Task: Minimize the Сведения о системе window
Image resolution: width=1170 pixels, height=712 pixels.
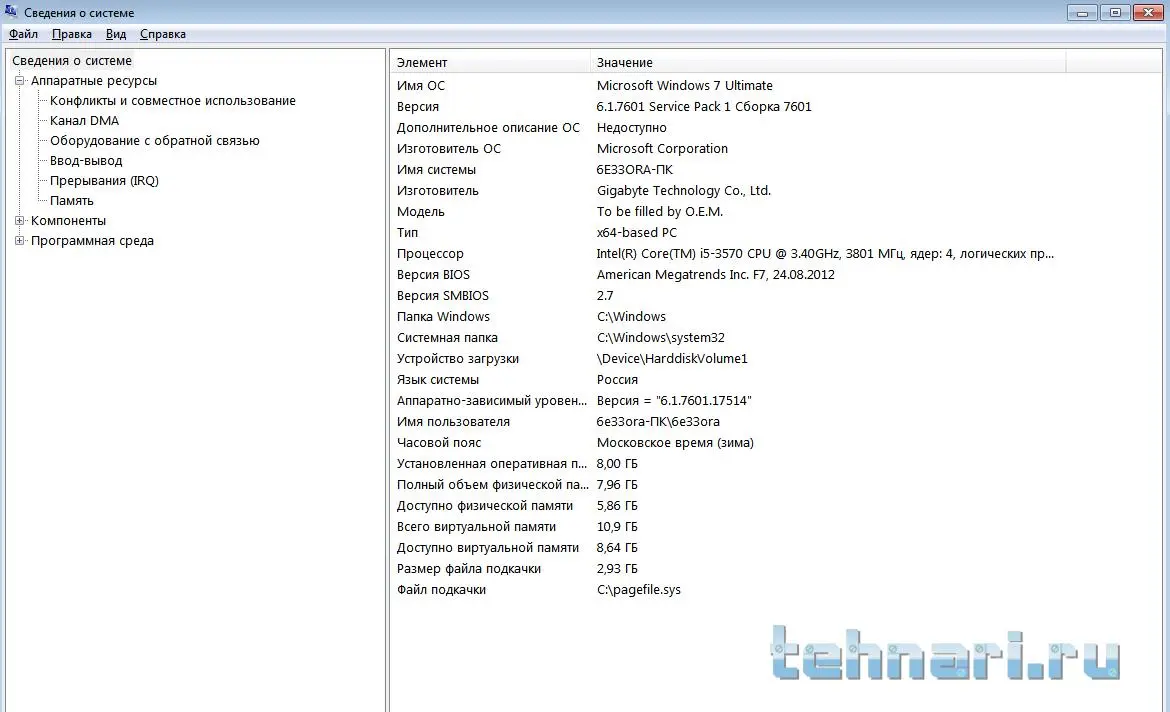Action: coord(1082,12)
